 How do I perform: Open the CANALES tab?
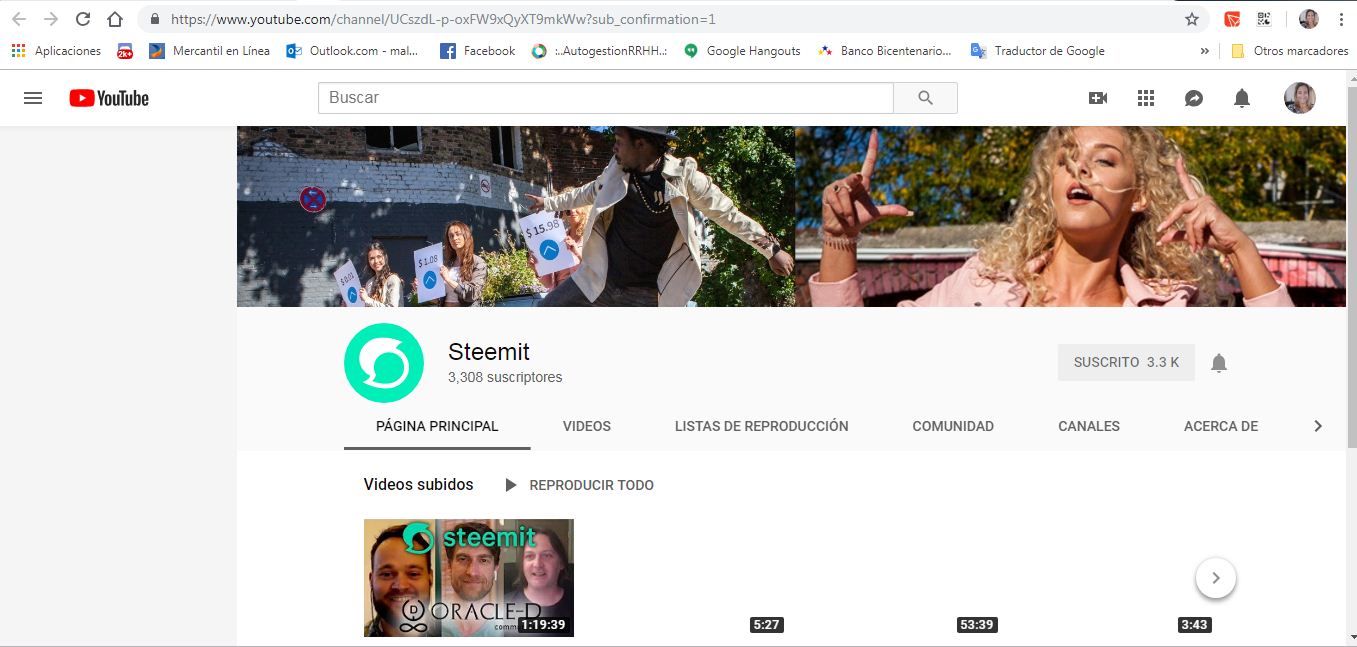1089,426
